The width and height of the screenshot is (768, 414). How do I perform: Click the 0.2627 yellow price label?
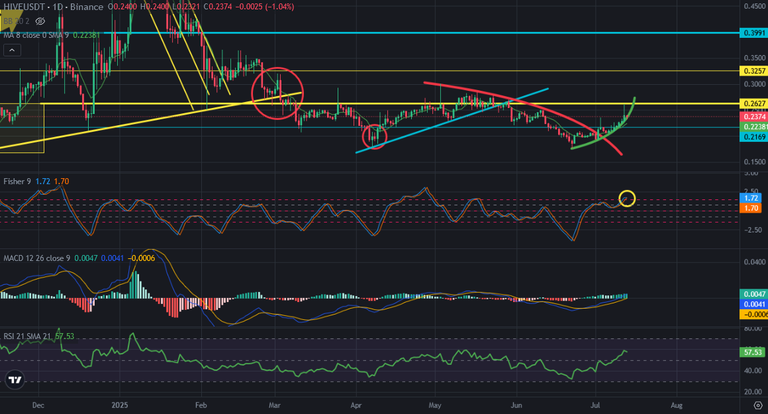(753, 104)
